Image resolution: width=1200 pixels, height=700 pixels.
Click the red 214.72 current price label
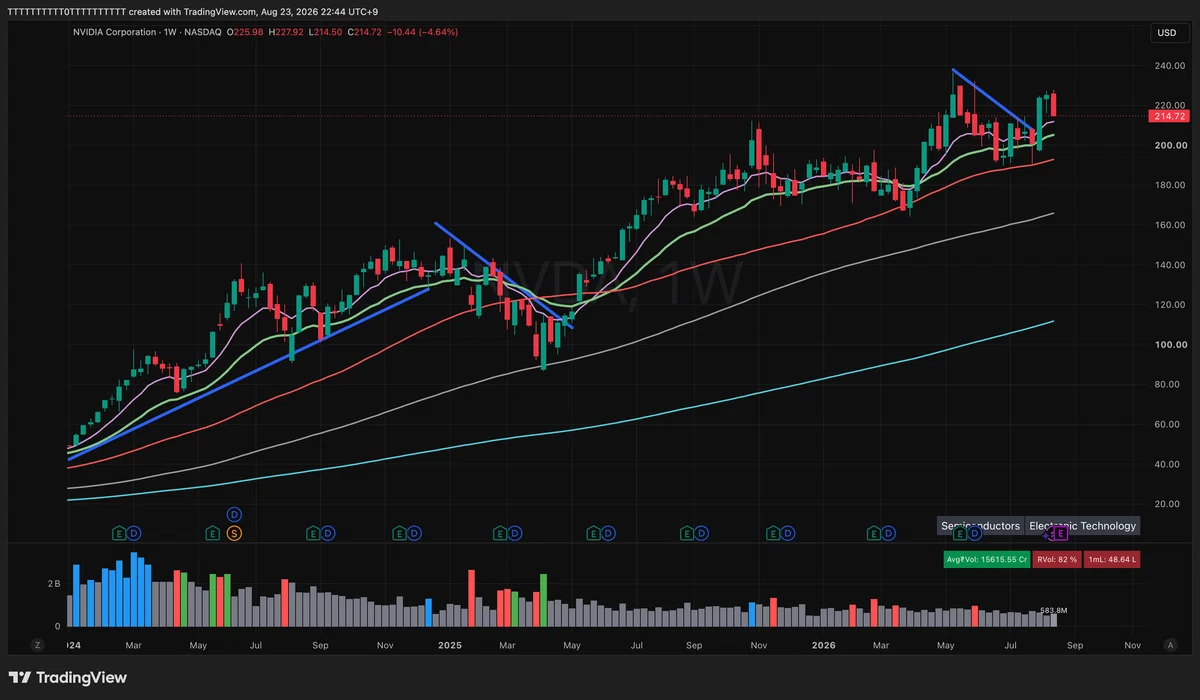1169,116
